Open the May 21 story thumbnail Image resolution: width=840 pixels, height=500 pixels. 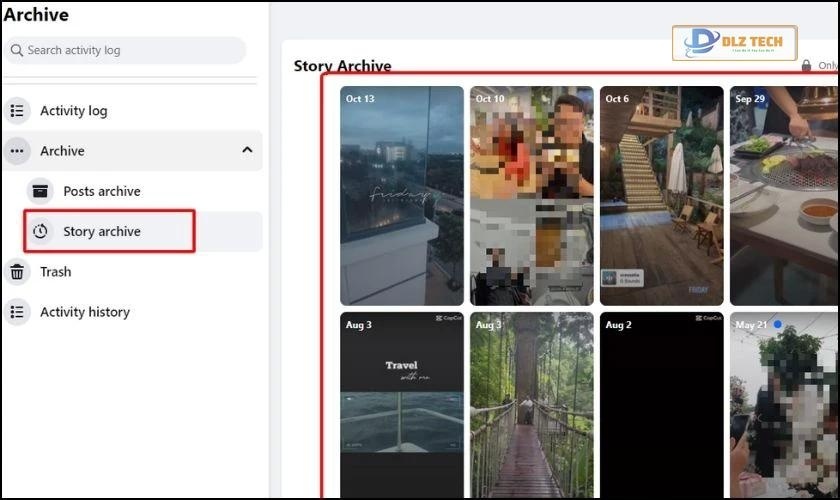pyautogui.click(x=784, y=405)
